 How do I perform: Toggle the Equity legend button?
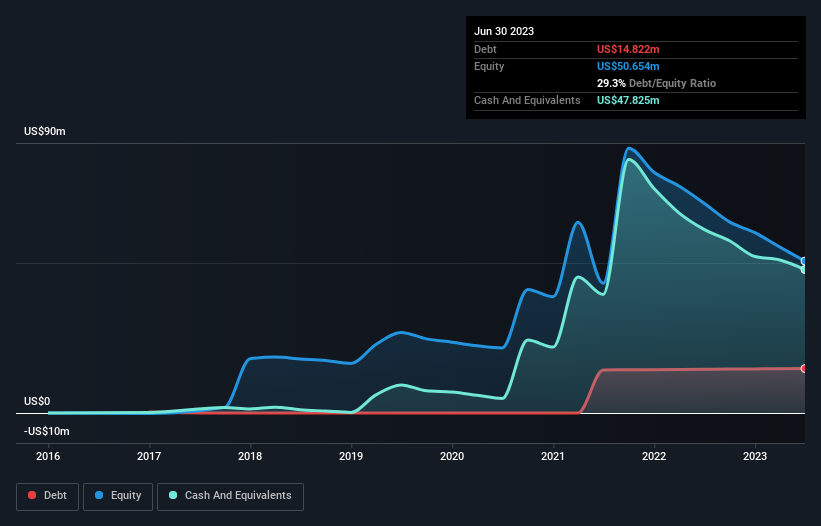click(118, 496)
